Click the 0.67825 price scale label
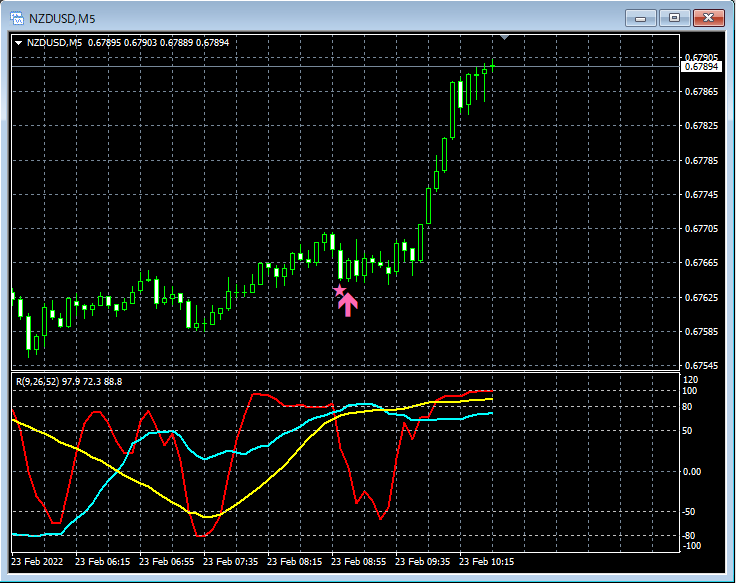Image resolution: width=737 pixels, height=583 pixels. point(701,126)
